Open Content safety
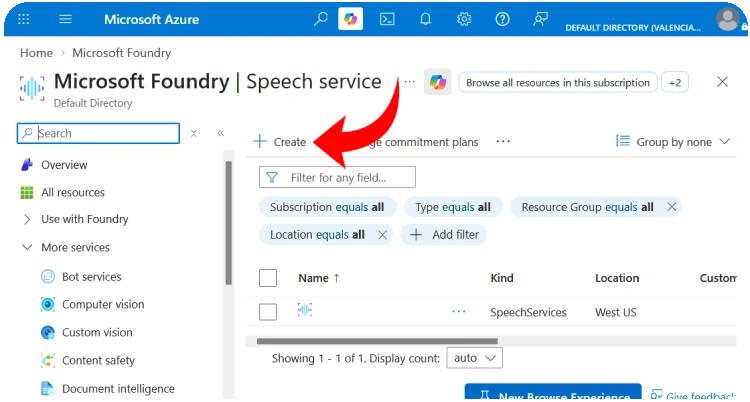 click(x=98, y=360)
